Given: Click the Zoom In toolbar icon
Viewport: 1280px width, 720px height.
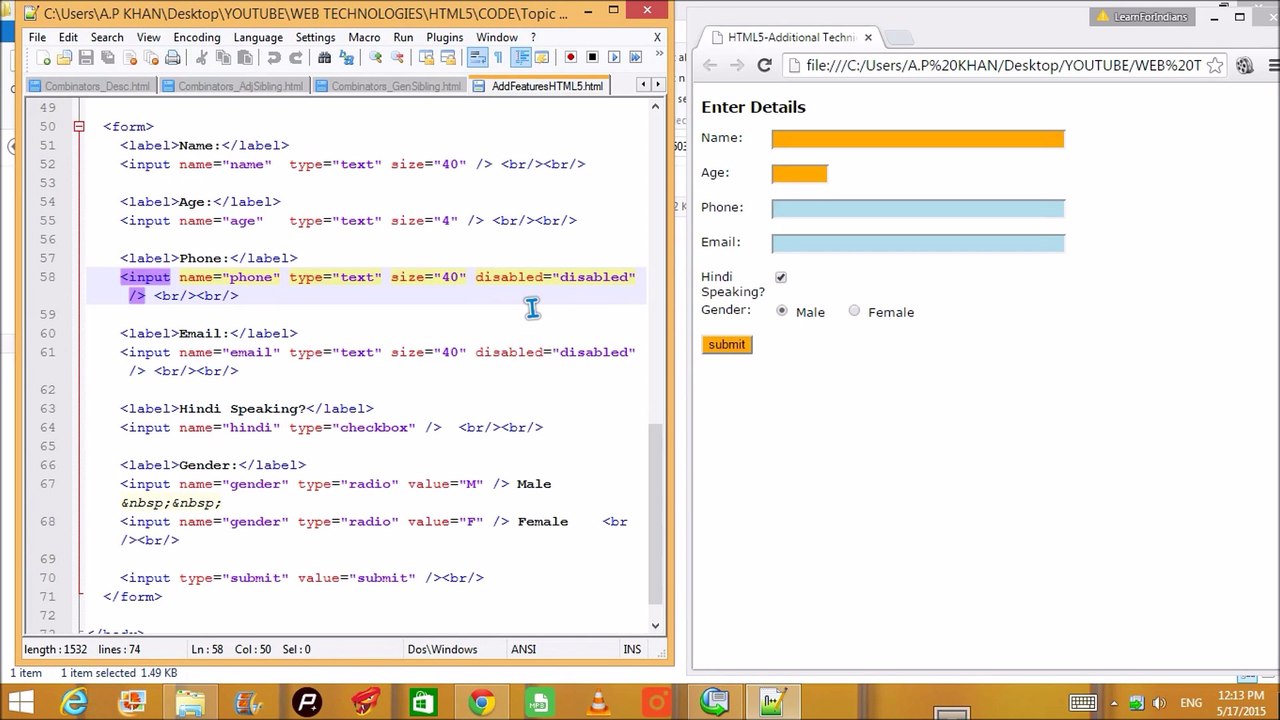Looking at the screenshot, I should pos(375,58).
